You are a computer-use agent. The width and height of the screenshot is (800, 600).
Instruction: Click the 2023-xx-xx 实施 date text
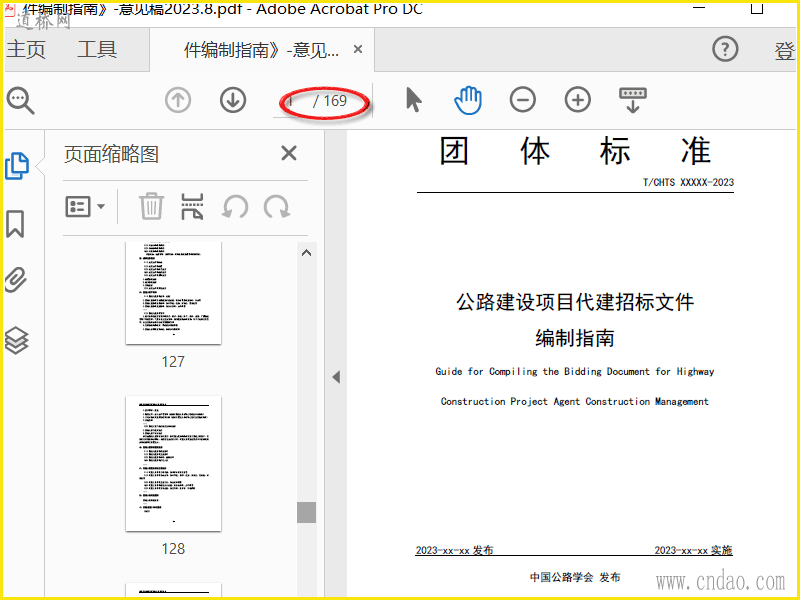point(693,550)
